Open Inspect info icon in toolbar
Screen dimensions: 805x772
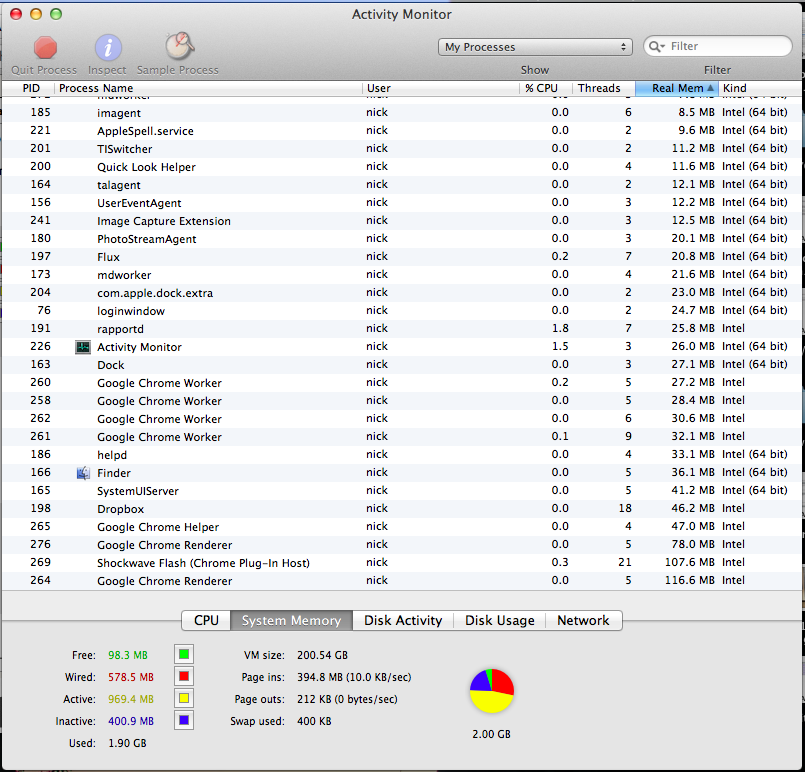(x=108, y=48)
